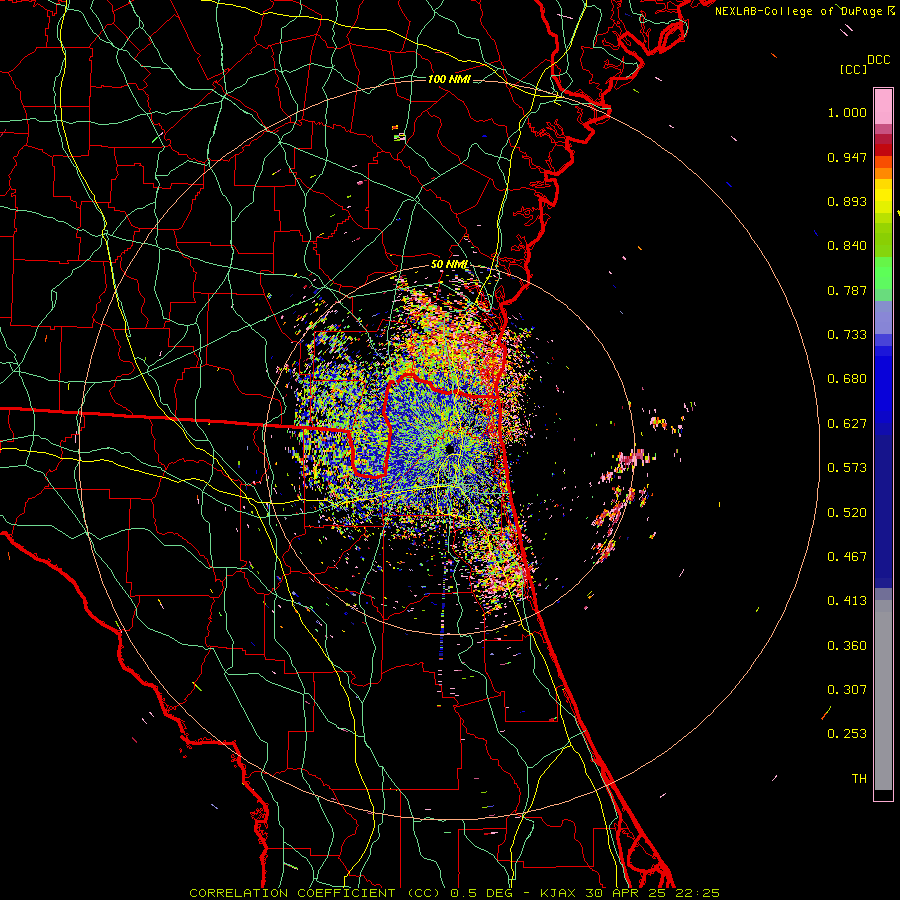Select the 0.627 scale value
This screenshot has height=900, width=900.
click(x=847, y=424)
